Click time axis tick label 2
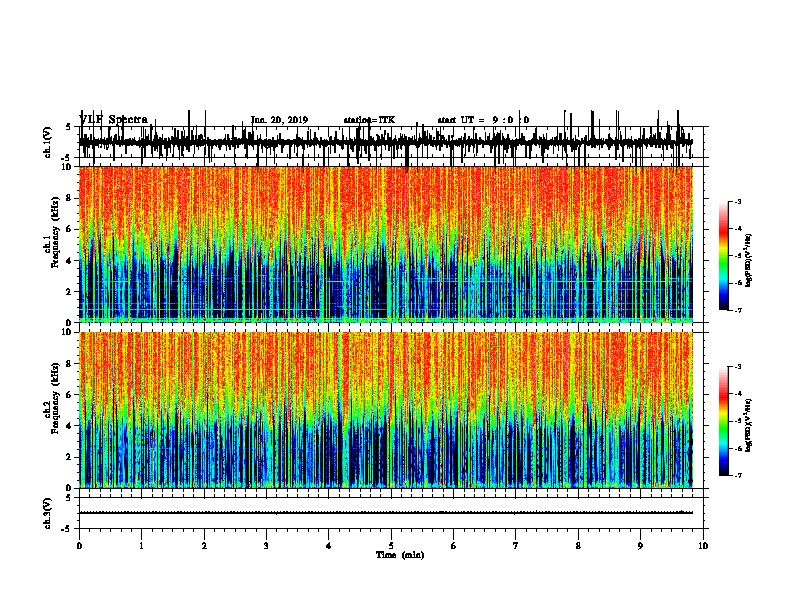 point(204,546)
